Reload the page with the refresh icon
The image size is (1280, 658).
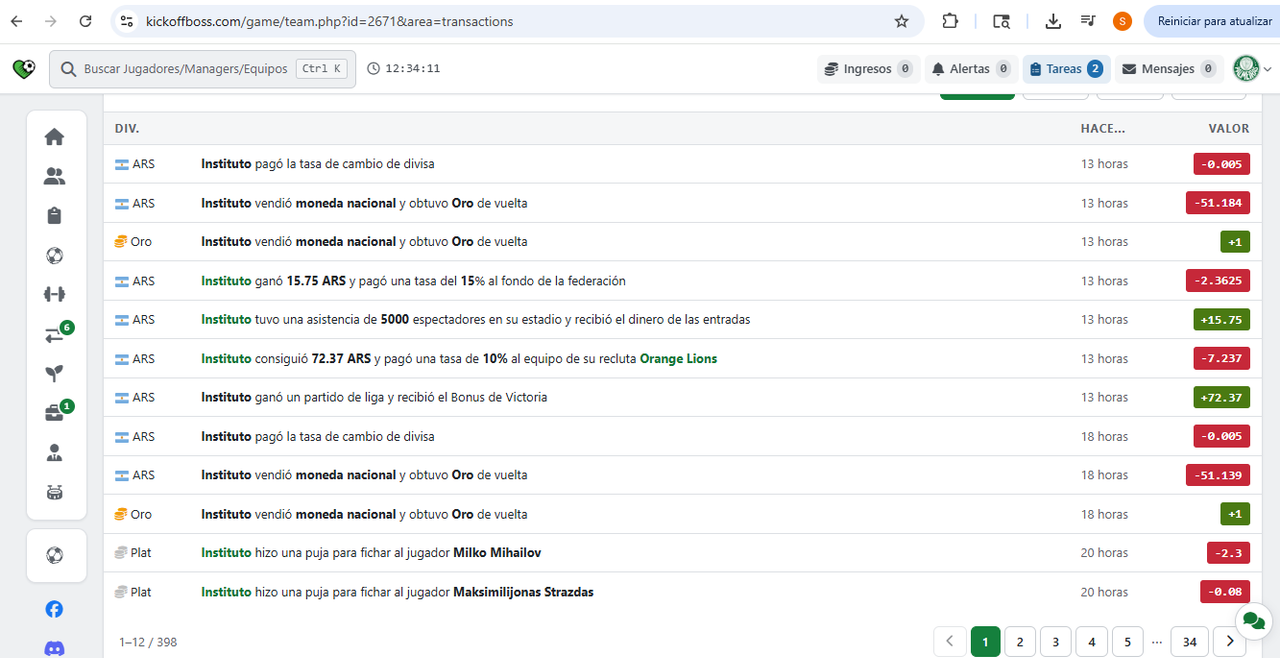tap(86, 21)
